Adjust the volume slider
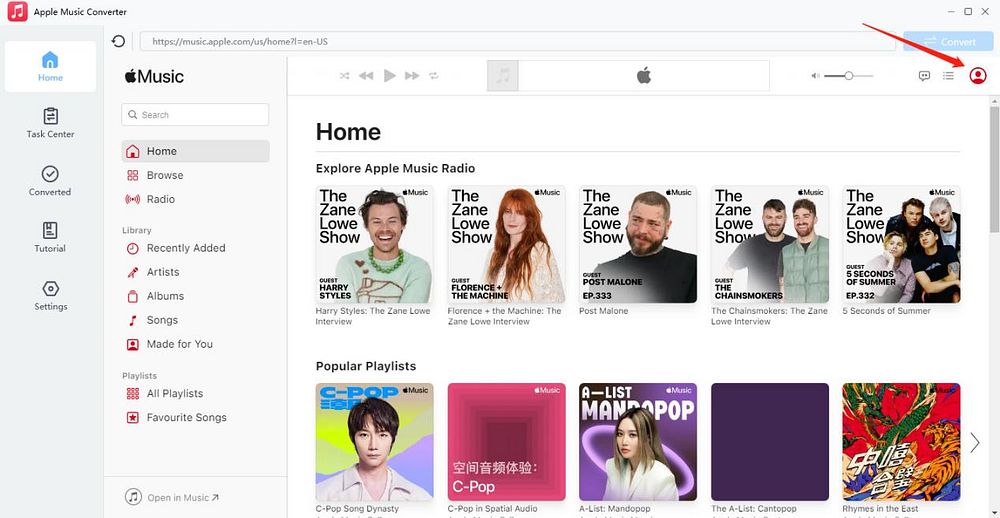This screenshot has width=1000, height=518. (849, 76)
